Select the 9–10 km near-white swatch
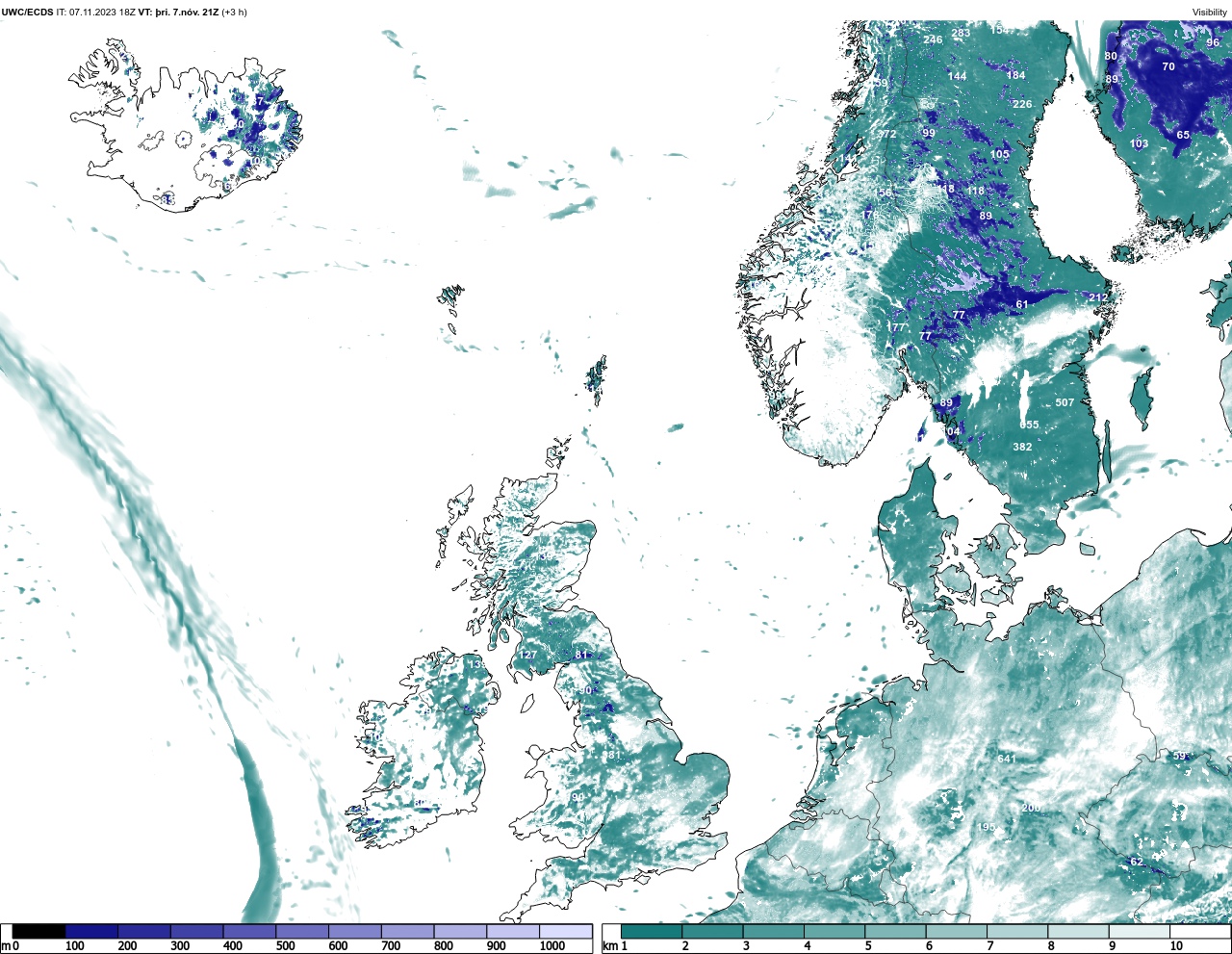Viewport: 1232px width, 954px height. tap(1140, 931)
